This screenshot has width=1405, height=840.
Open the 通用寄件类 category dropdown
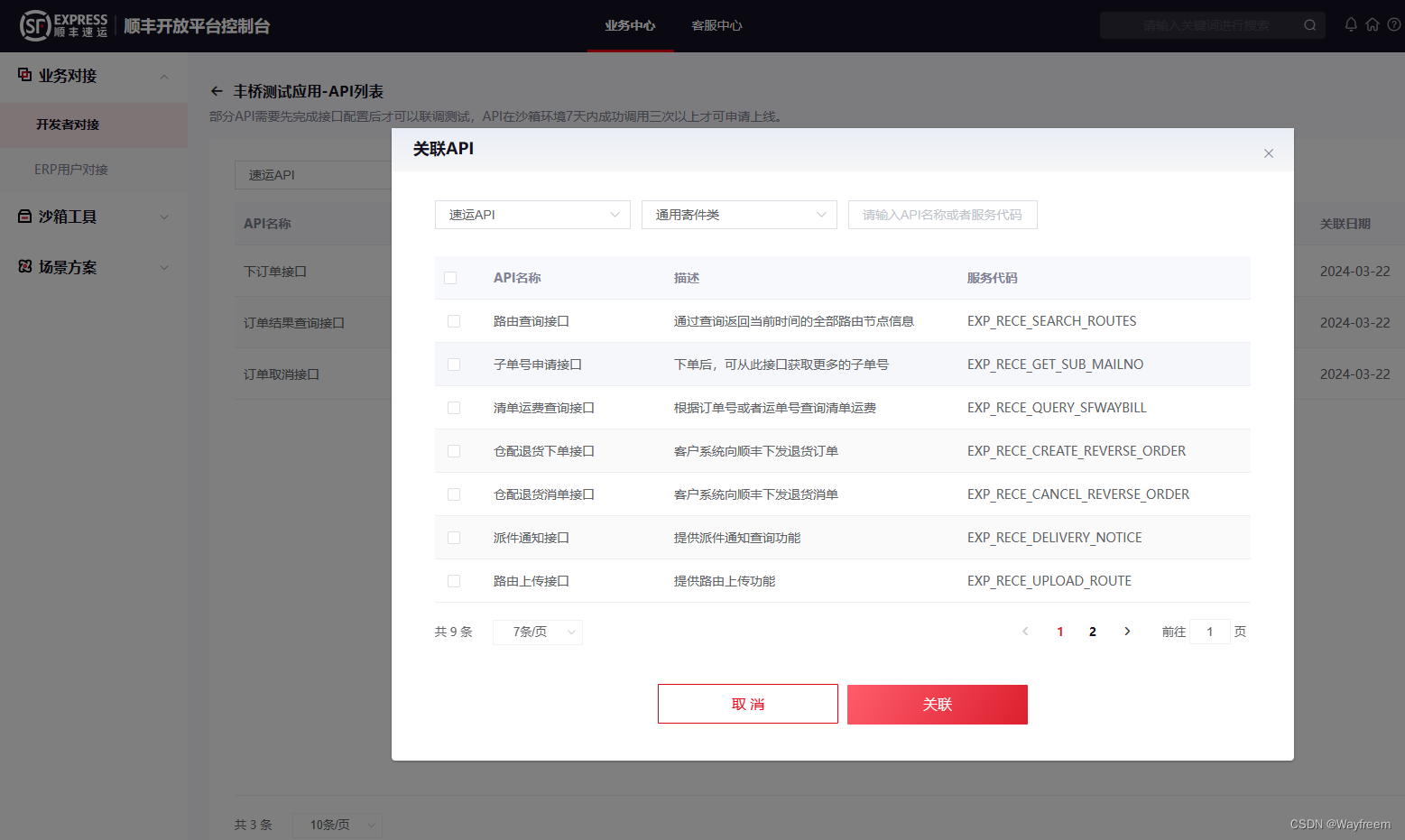point(739,215)
